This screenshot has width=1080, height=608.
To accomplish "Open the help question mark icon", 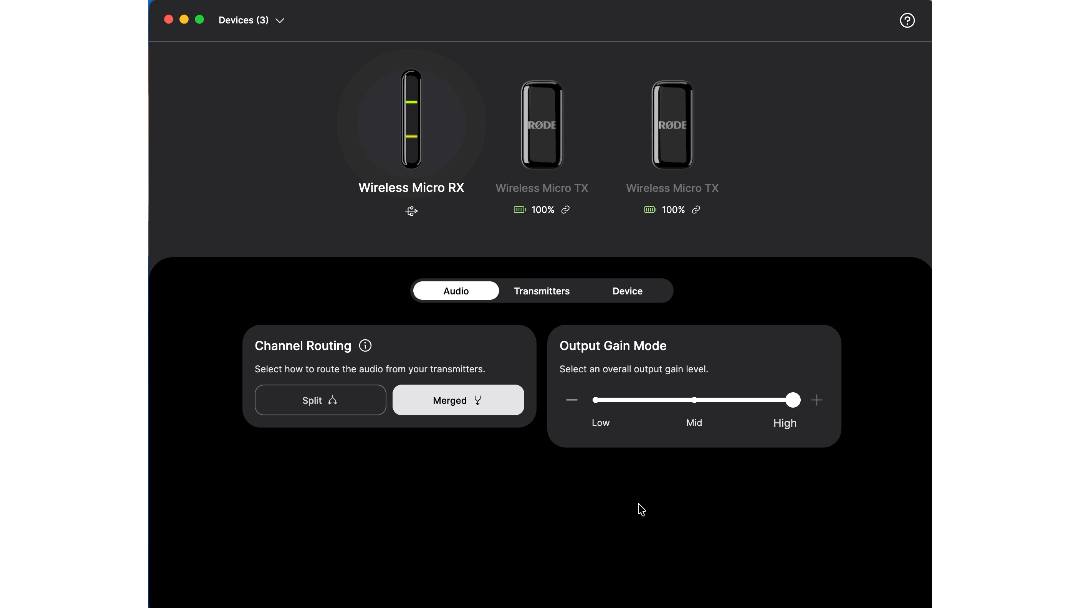I will pos(907,20).
